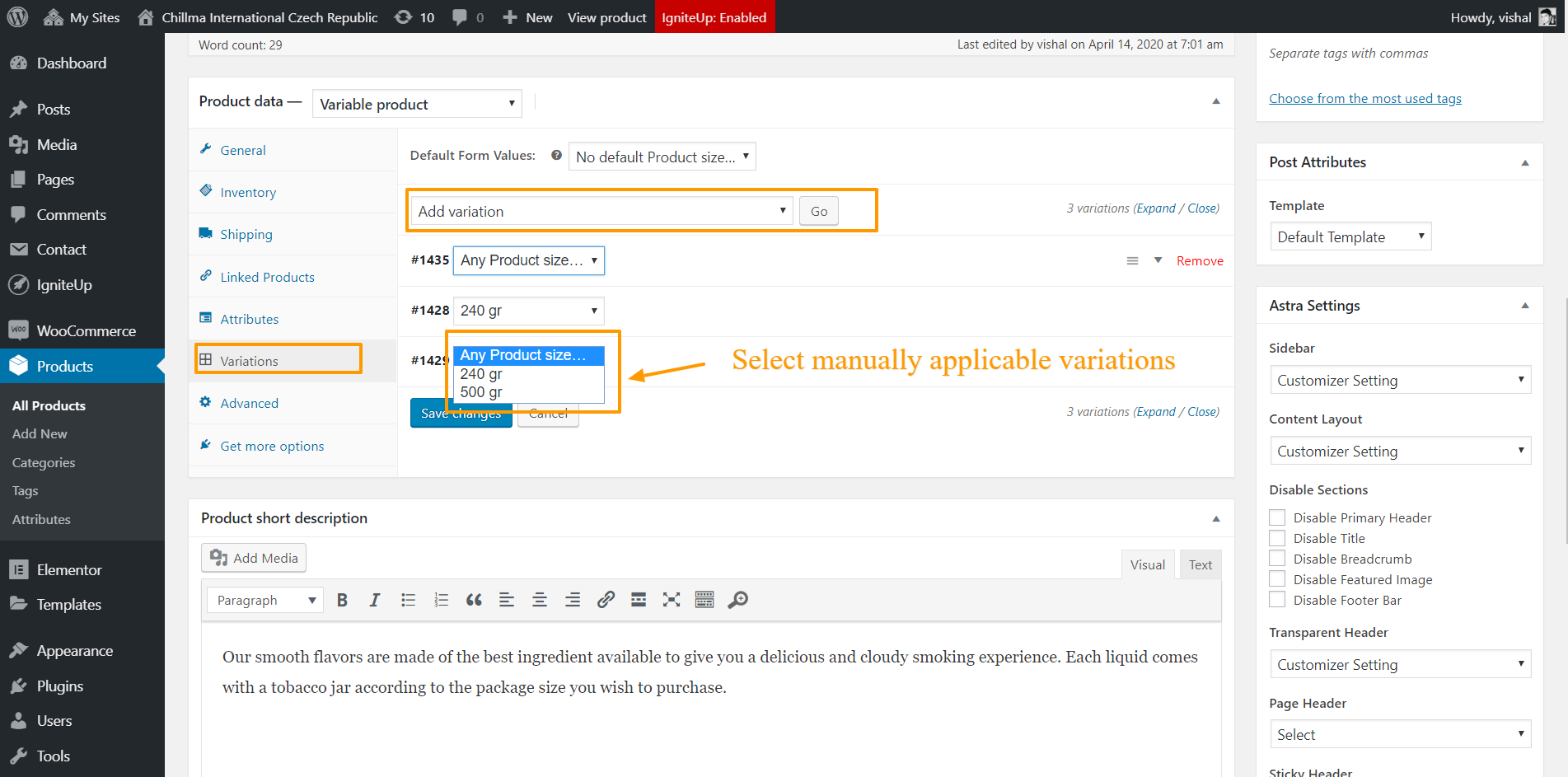This screenshot has height=777, width=1568.
Task: Check Disable Primary Header
Action: tap(1277, 517)
